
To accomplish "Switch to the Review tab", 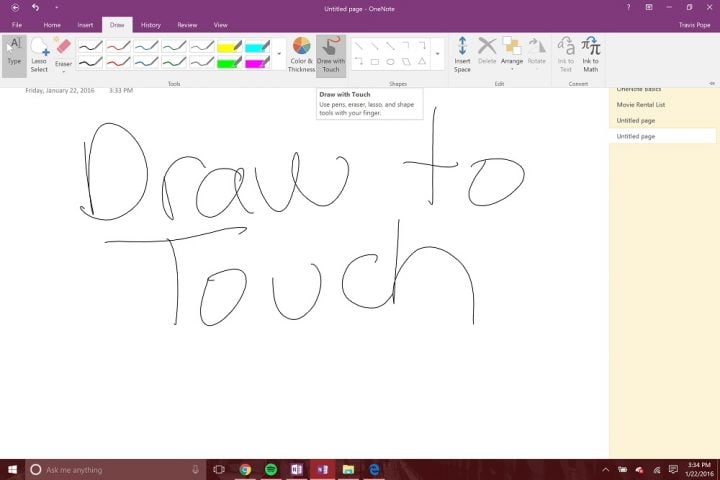I will pos(187,25).
